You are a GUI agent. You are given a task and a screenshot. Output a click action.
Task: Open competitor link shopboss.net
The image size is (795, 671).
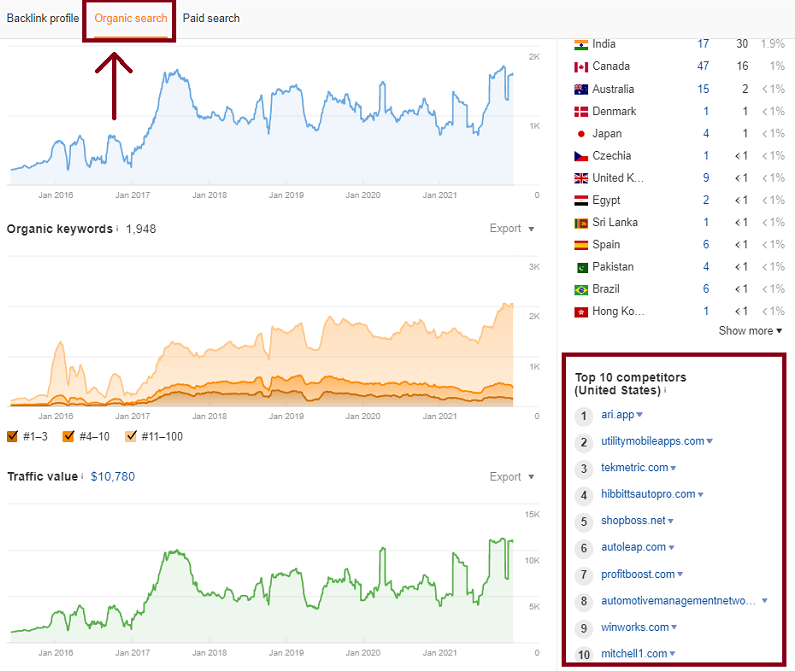(x=633, y=520)
